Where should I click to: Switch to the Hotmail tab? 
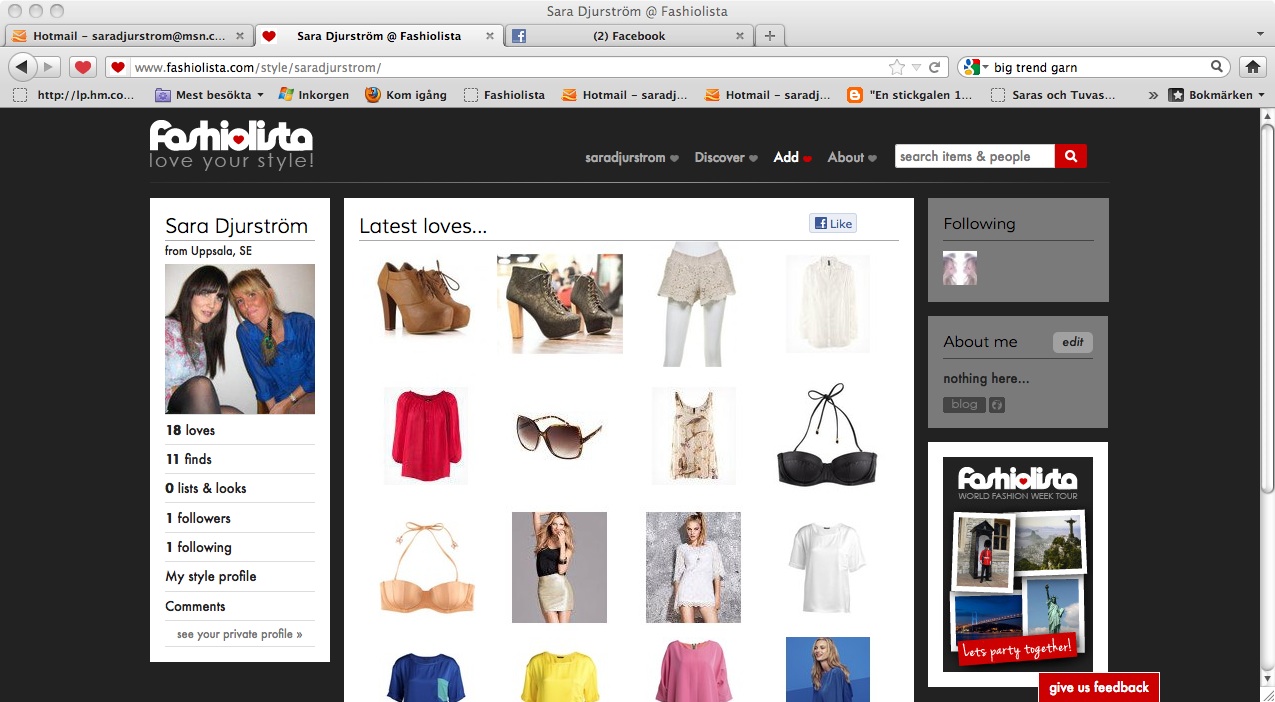[x=128, y=36]
